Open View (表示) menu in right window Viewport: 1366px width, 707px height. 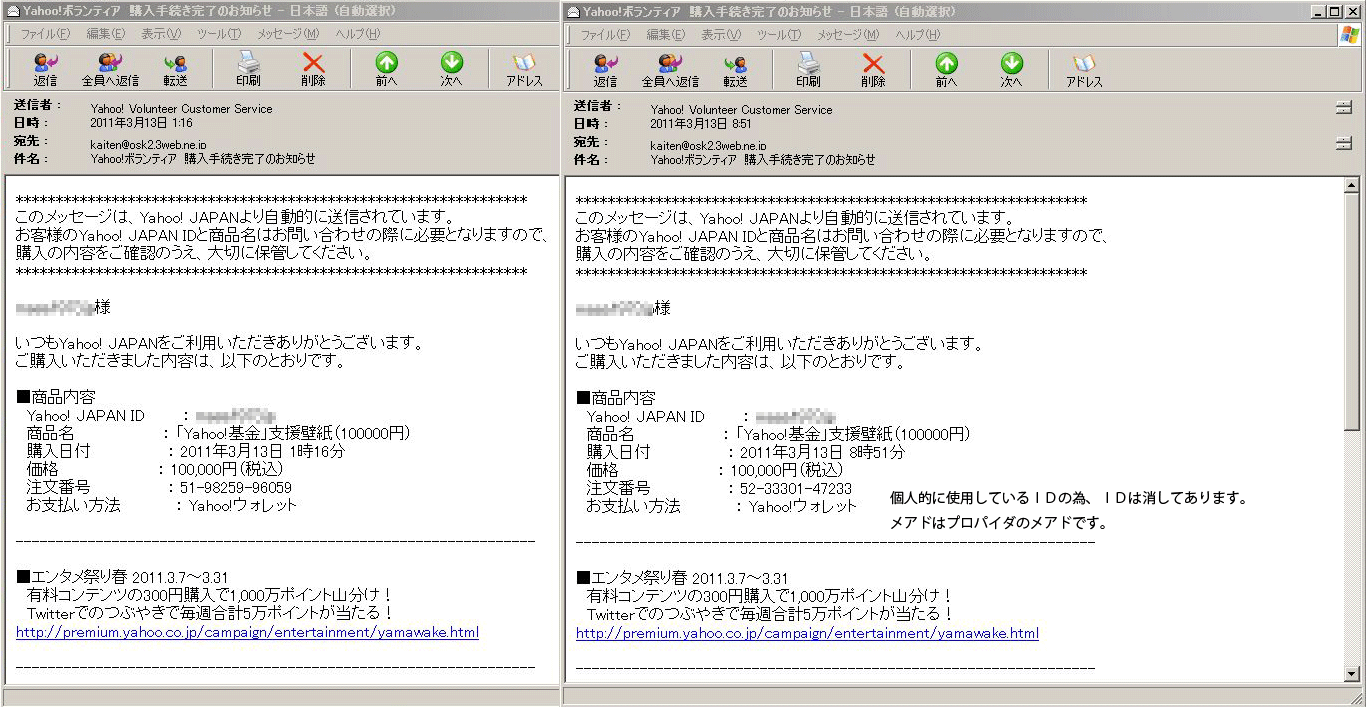coord(720,34)
